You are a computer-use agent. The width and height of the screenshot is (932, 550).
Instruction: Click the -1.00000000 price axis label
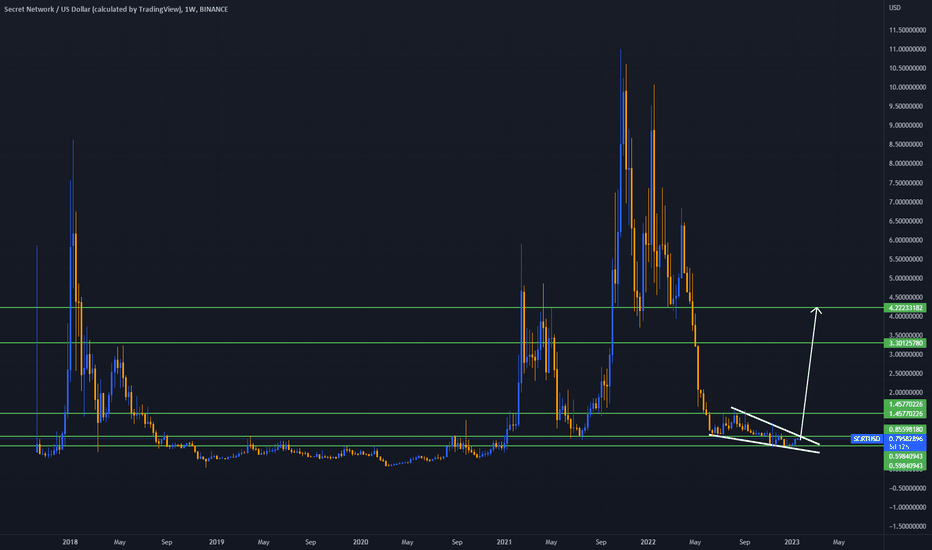click(907, 507)
